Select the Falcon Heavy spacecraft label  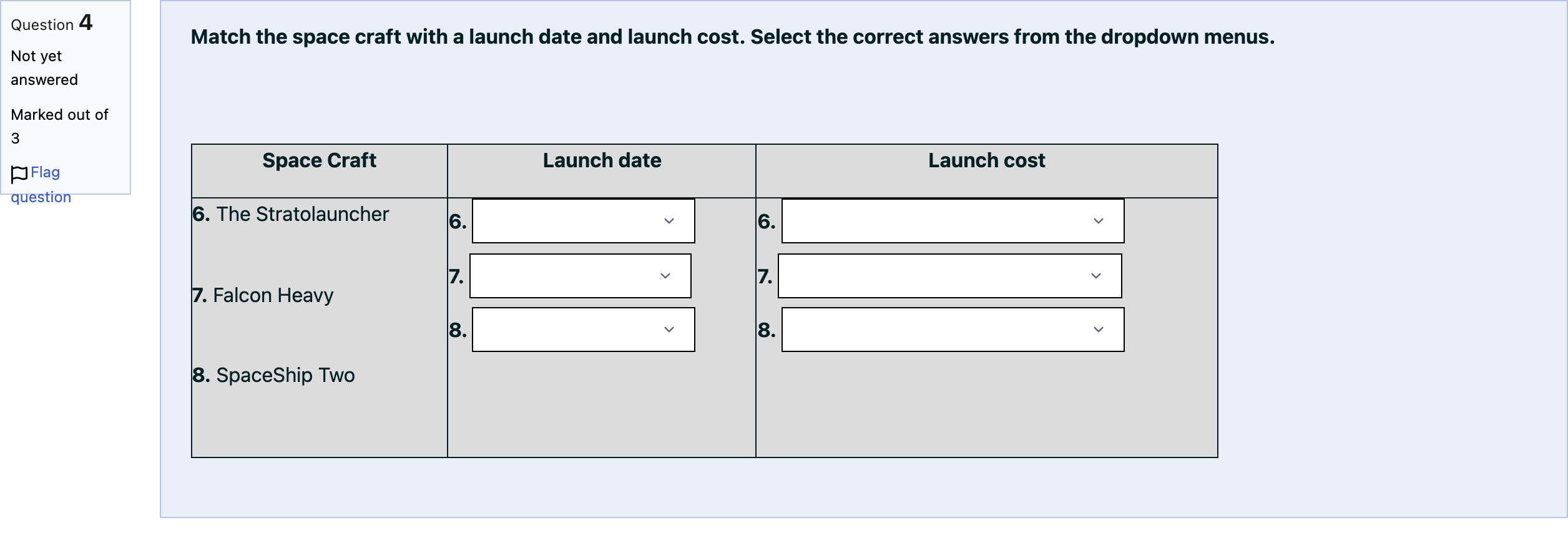pos(273,295)
